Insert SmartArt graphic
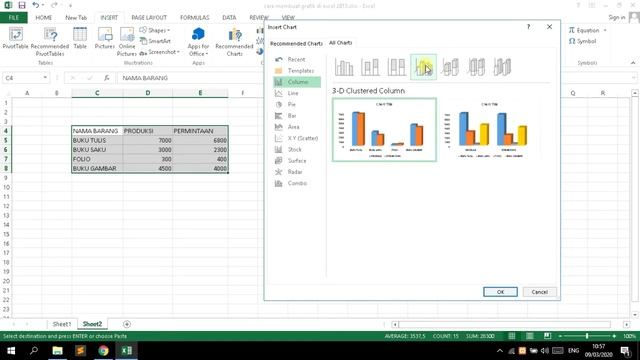The width and height of the screenshot is (640, 360). (x=155, y=41)
